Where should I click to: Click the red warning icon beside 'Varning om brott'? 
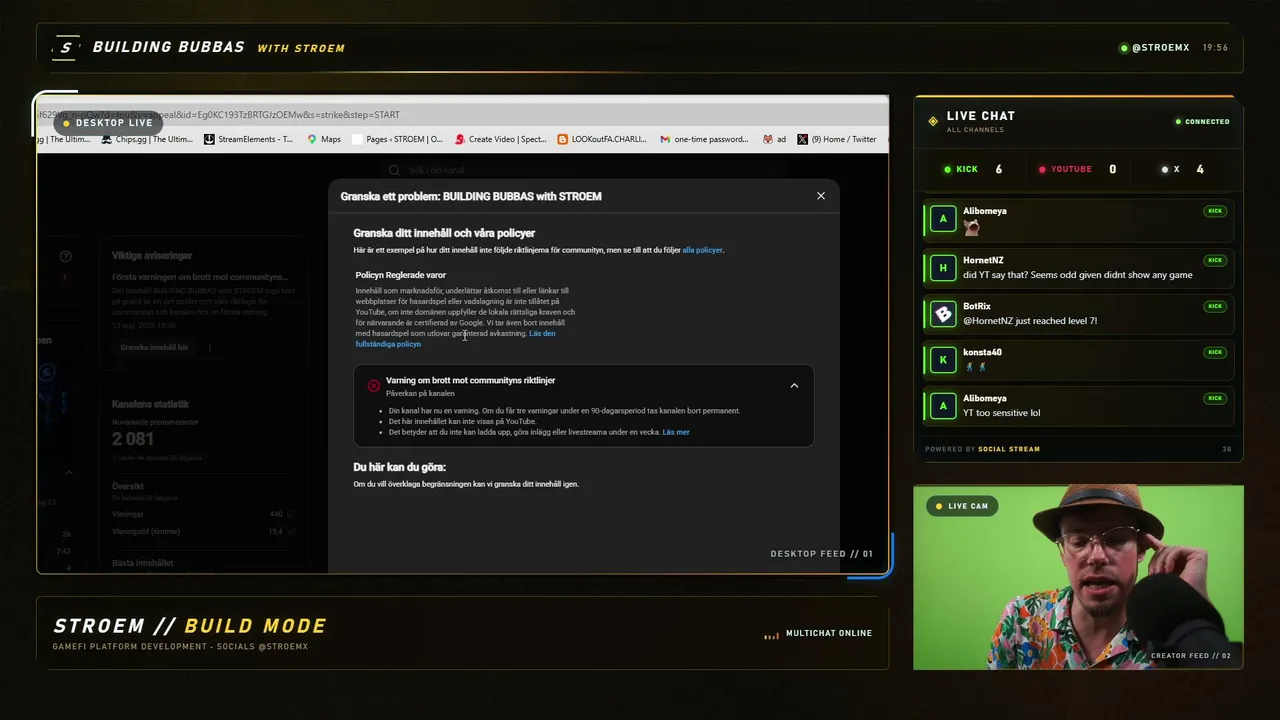click(x=373, y=385)
